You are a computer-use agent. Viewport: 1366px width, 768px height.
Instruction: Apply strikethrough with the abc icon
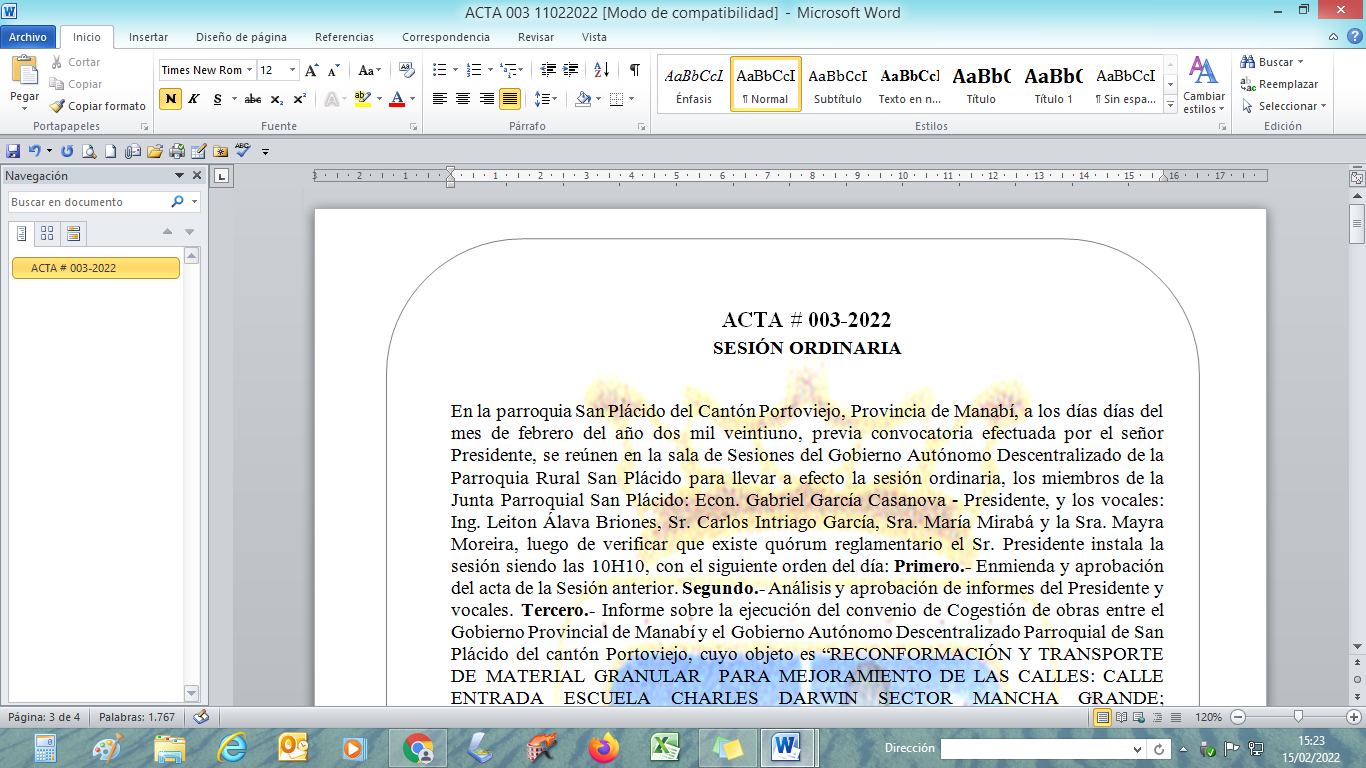pos(253,99)
